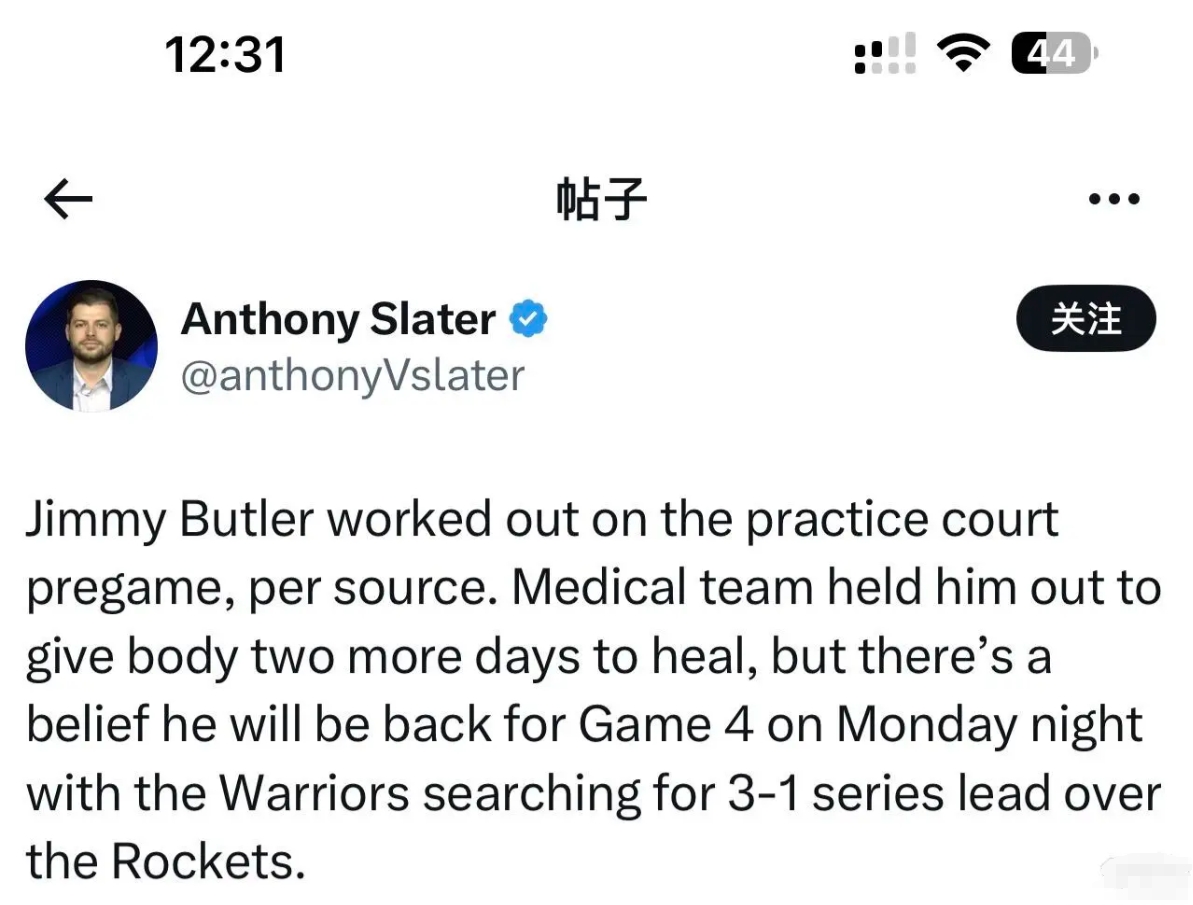Open the @anthonyVslater handle
Screen dimensions: 1193x905
point(352,376)
